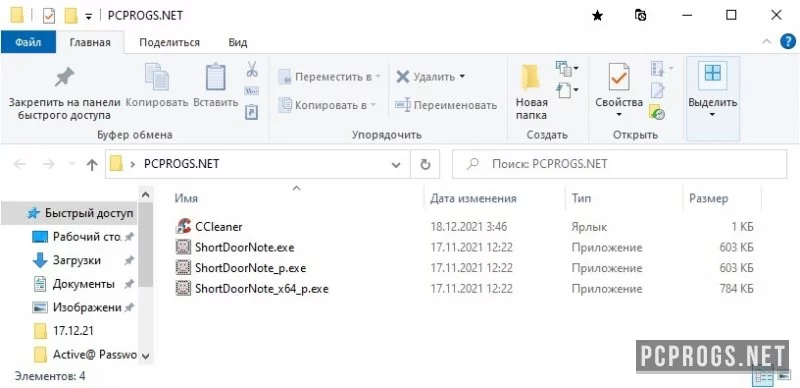Open the Recent locations dropdown arrow

pyautogui.click(x=71, y=164)
